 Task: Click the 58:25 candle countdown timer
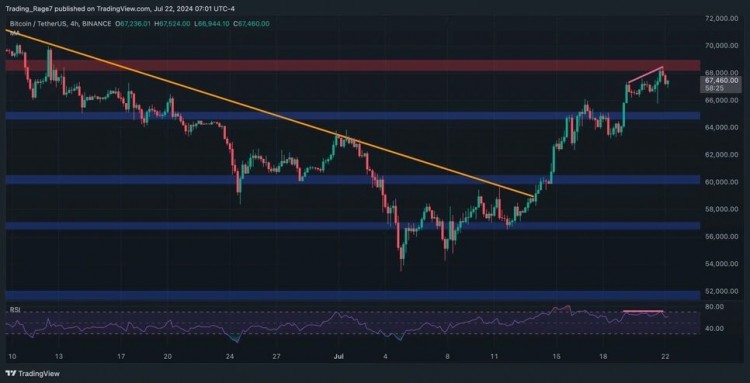click(x=714, y=88)
